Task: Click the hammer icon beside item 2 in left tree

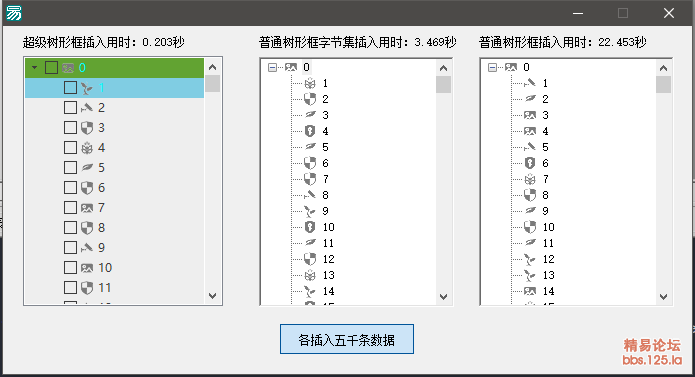Action: (87, 108)
